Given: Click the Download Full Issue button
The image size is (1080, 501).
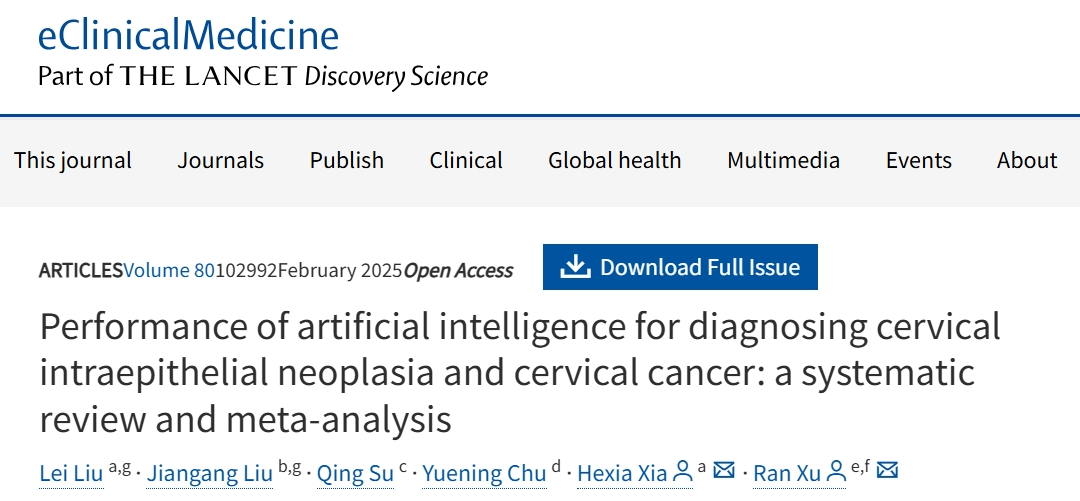Looking at the screenshot, I should point(680,267).
